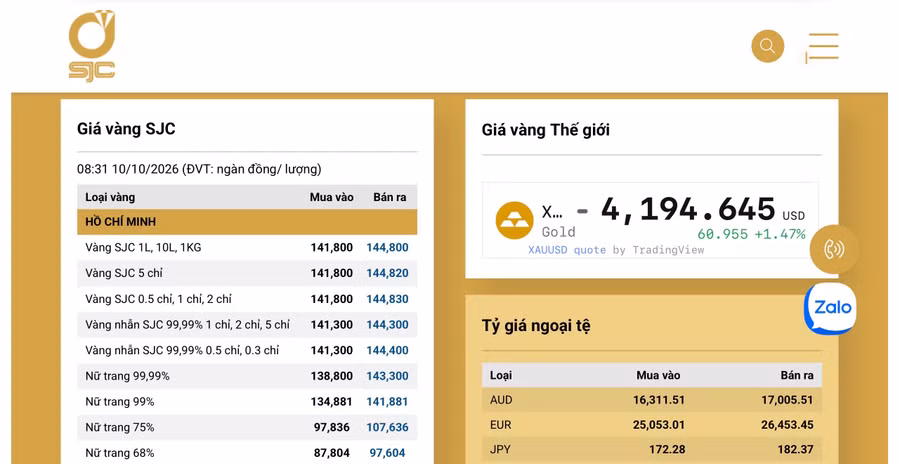This screenshot has width=900, height=464.
Task: Click the sell price 143,300
Action: click(387, 376)
